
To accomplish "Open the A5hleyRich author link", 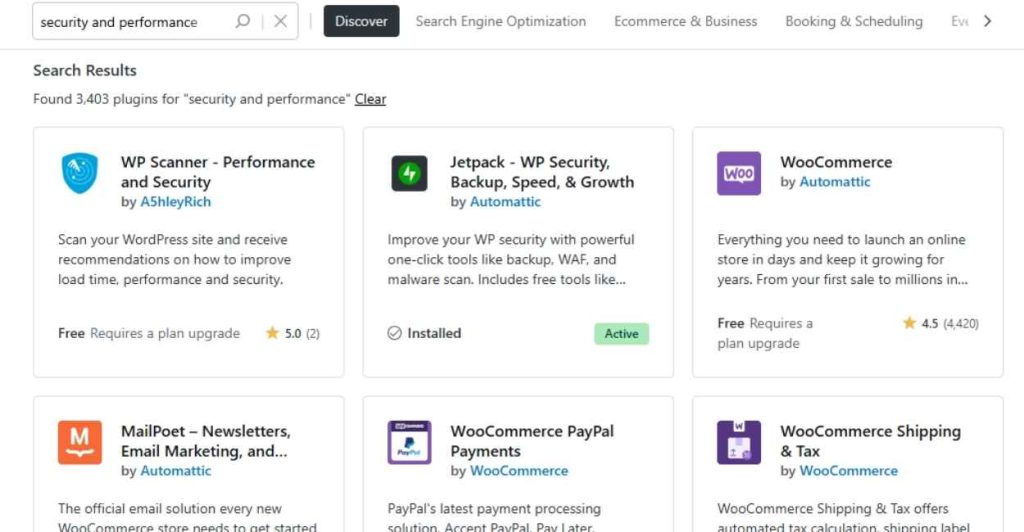I will pyautogui.click(x=176, y=202).
